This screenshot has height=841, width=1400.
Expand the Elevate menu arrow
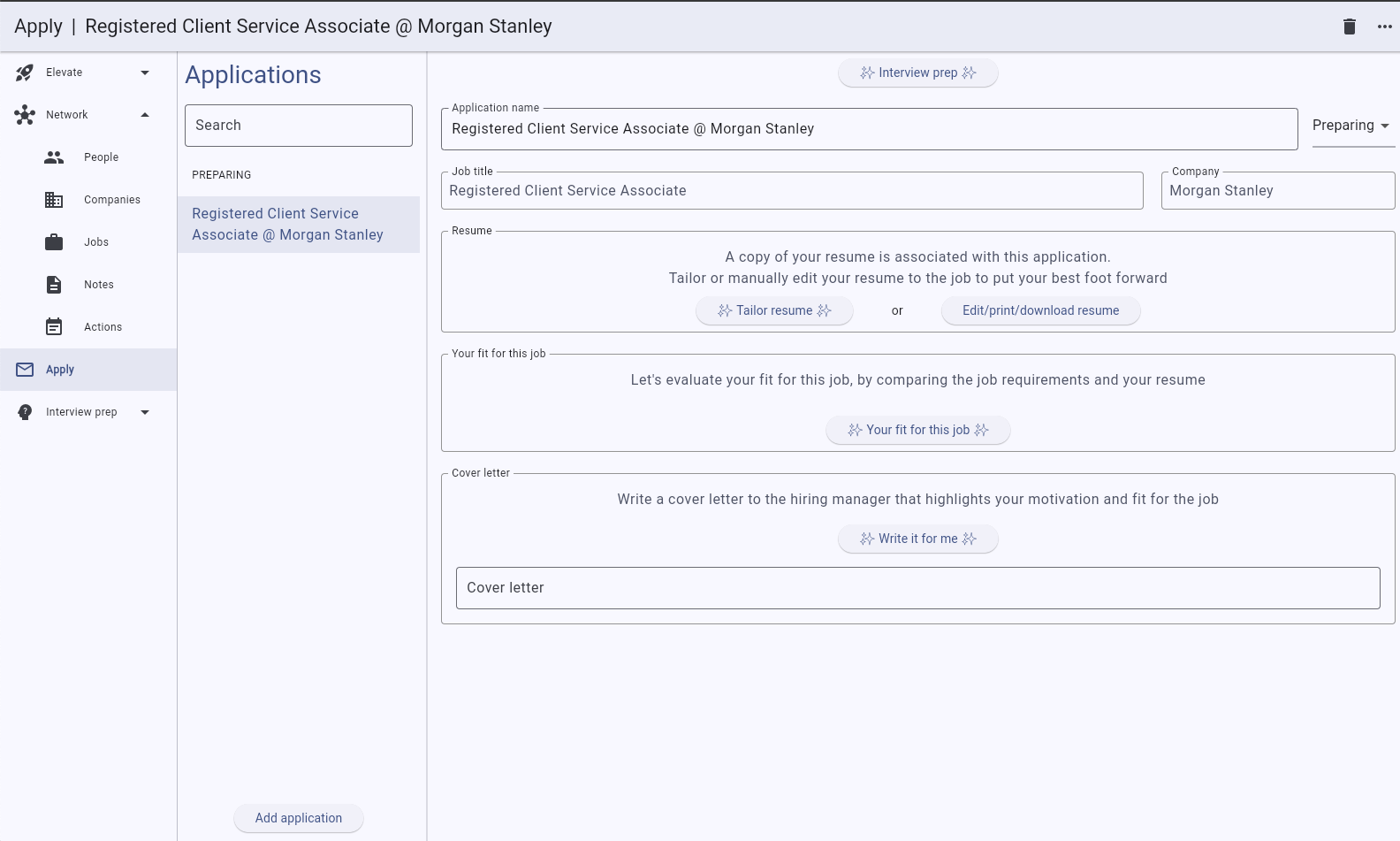[145, 73]
